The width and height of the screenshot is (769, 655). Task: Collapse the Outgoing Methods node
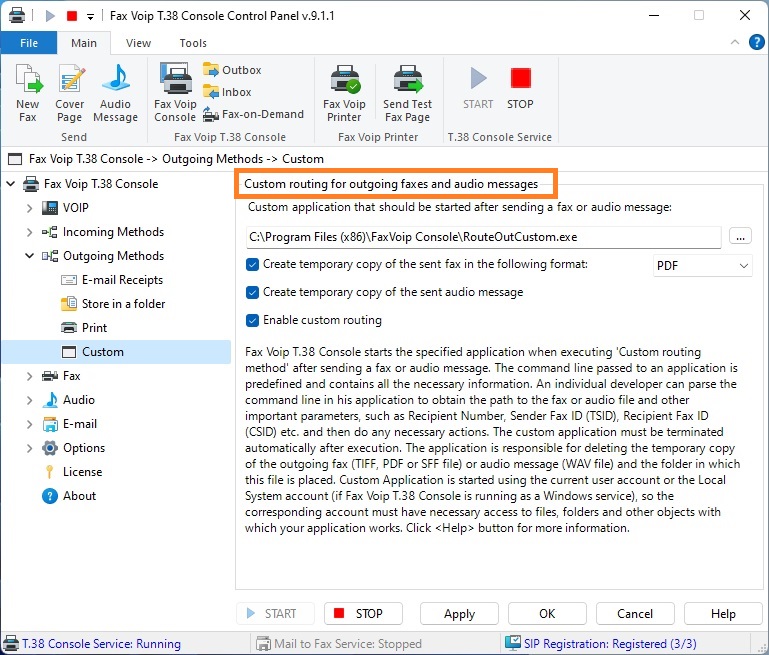29,255
